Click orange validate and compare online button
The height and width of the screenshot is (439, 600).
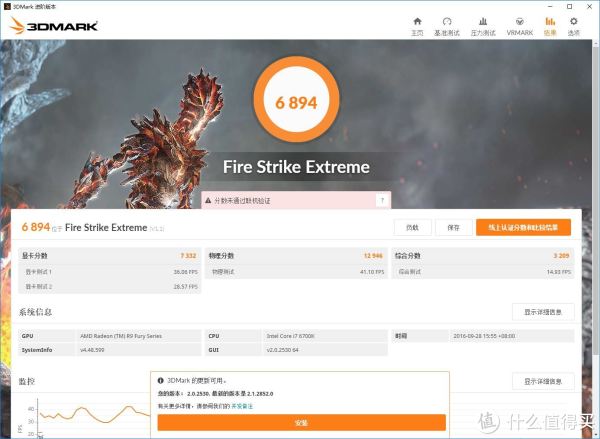pos(523,227)
